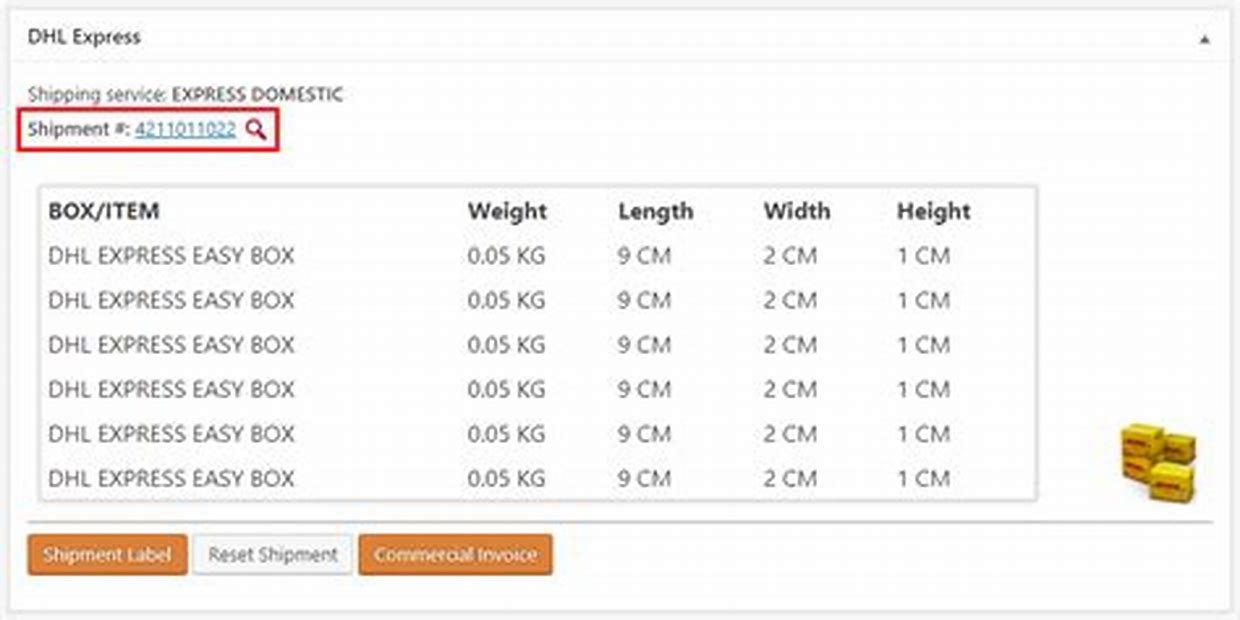Collapse the DHL Express panel arrow

tap(1204, 39)
